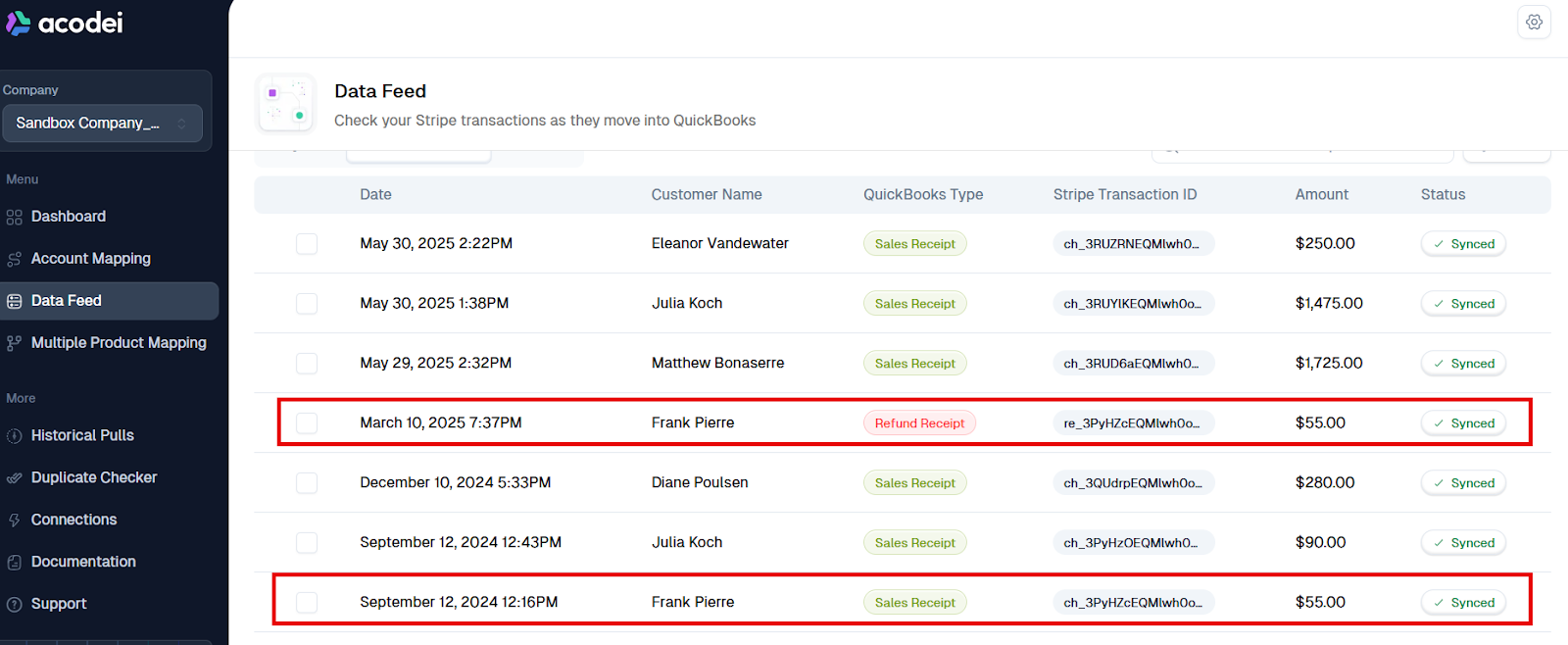Image resolution: width=1568 pixels, height=645 pixels.
Task: Click the Refund Receipt badge
Action: [x=919, y=423]
